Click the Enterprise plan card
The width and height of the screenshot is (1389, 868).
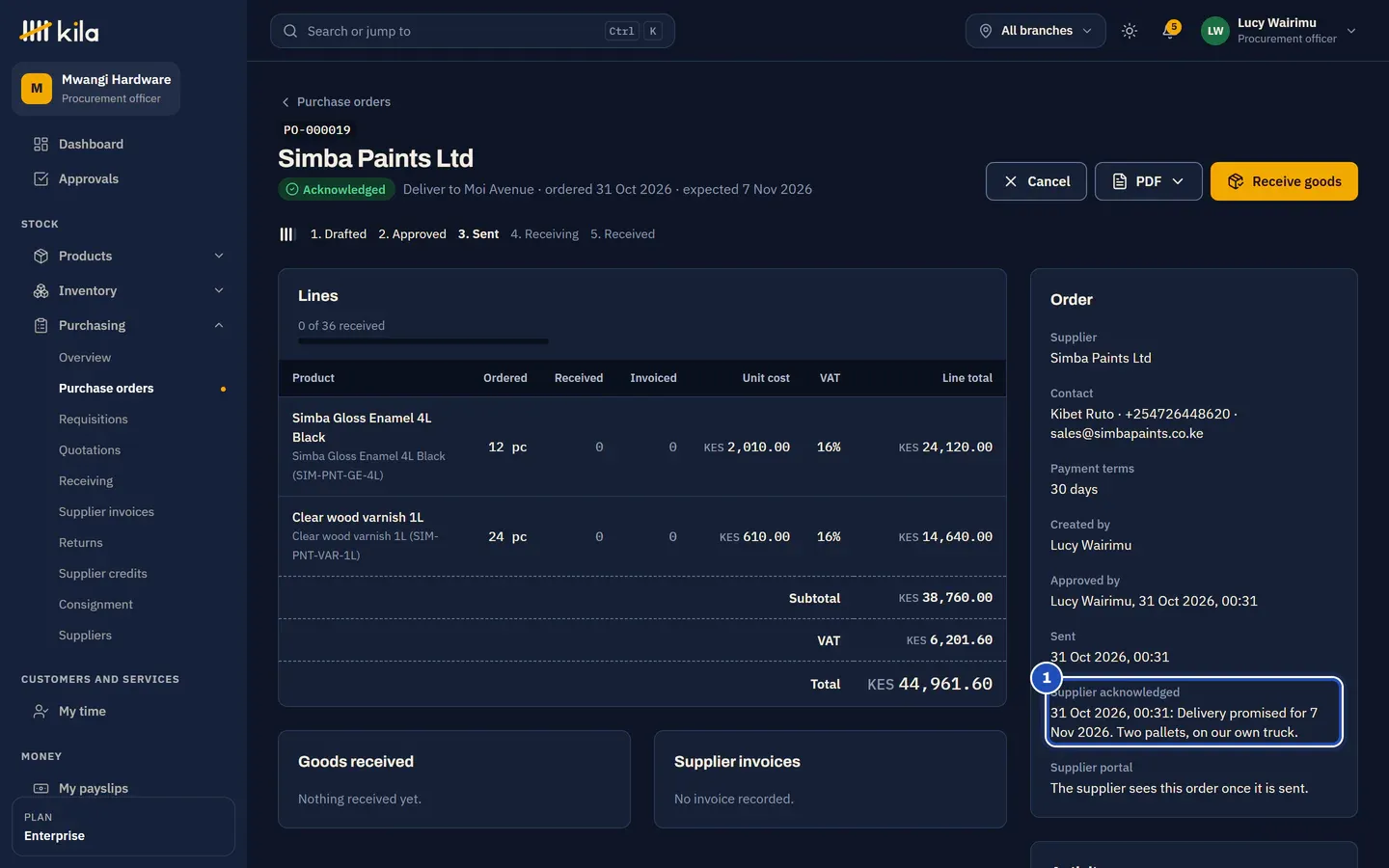coord(123,827)
